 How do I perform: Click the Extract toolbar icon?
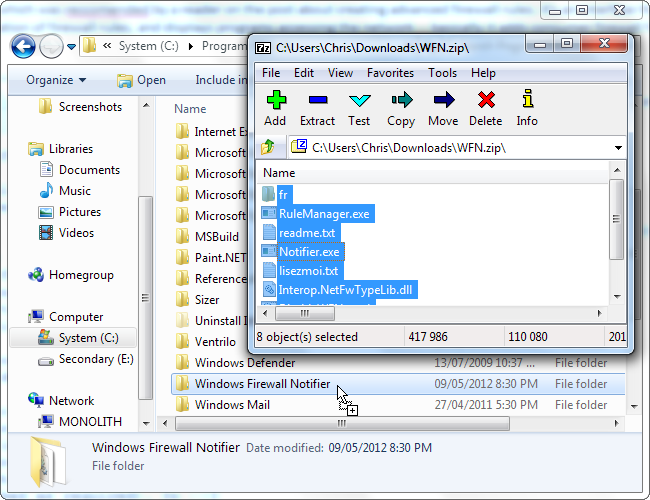[x=317, y=100]
